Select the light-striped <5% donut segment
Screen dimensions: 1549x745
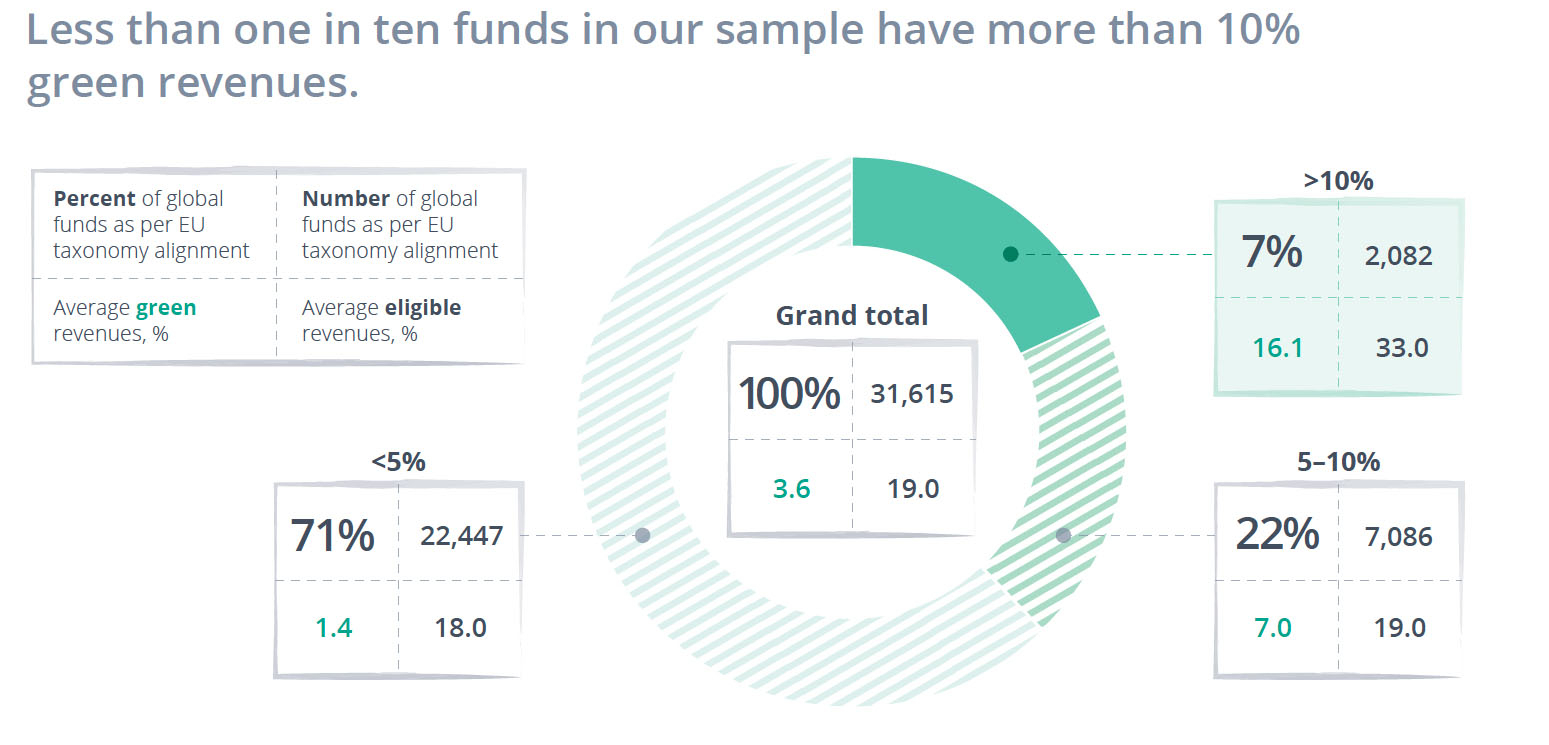point(640,400)
